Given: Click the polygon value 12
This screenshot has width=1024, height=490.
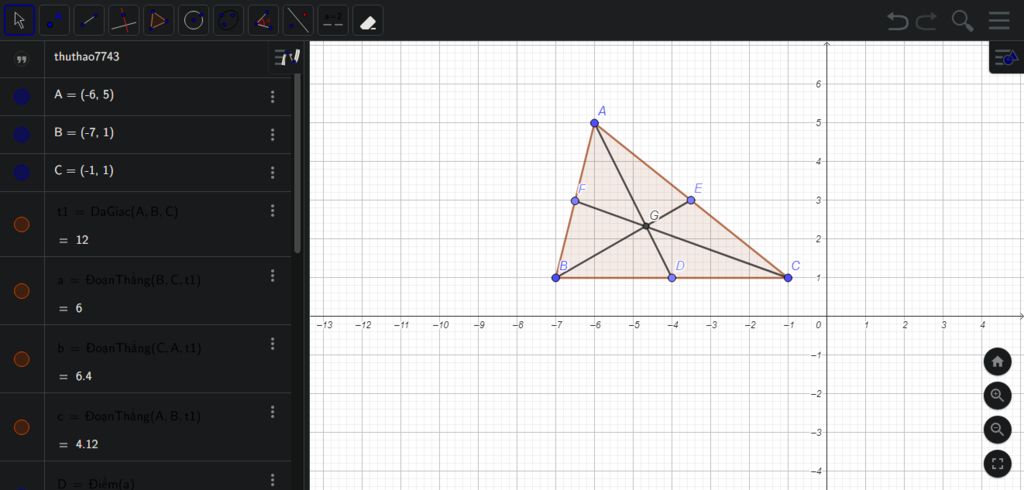Looking at the screenshot, I should tap(82, 240).
